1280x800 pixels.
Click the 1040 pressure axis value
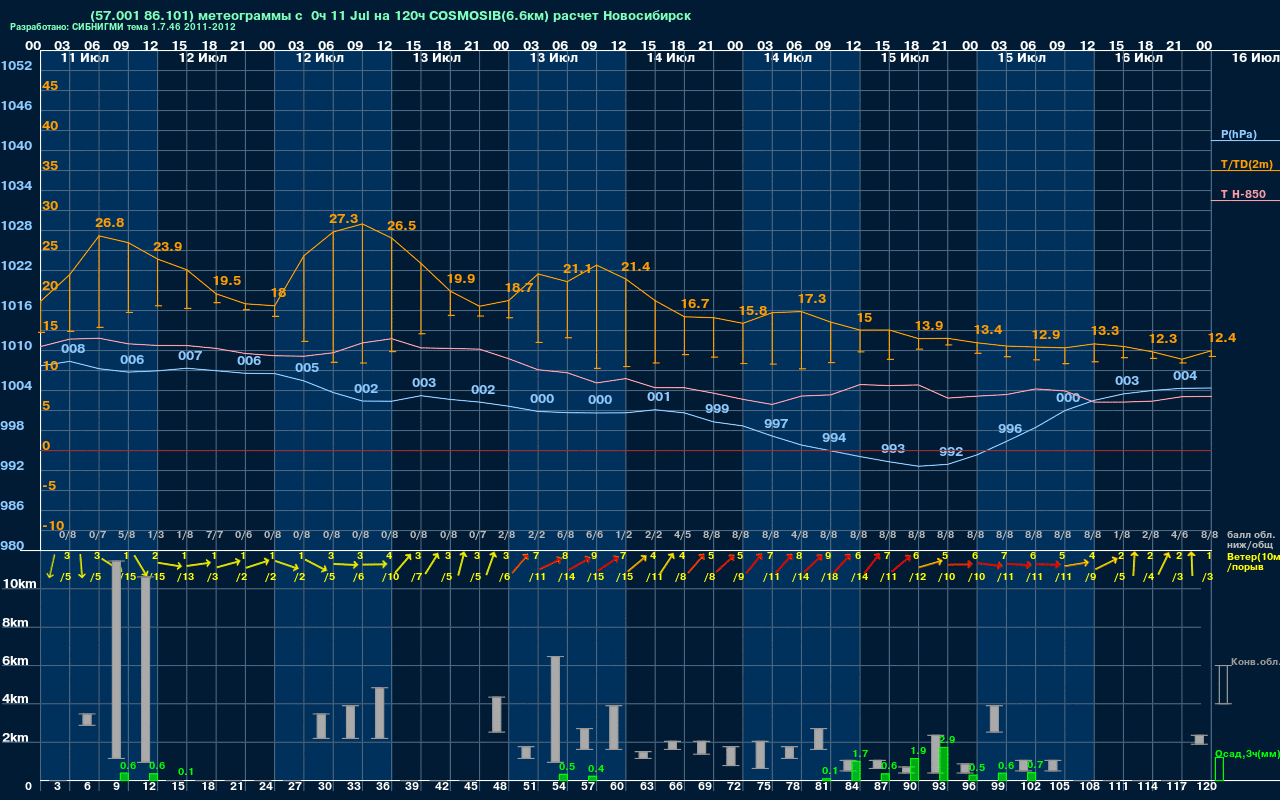(x=16, y=145)
